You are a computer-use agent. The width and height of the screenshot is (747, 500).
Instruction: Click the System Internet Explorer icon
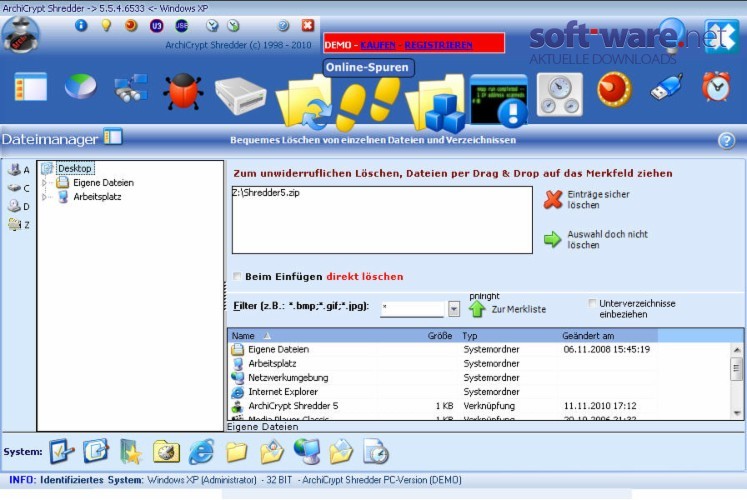[x=202, y=451]
